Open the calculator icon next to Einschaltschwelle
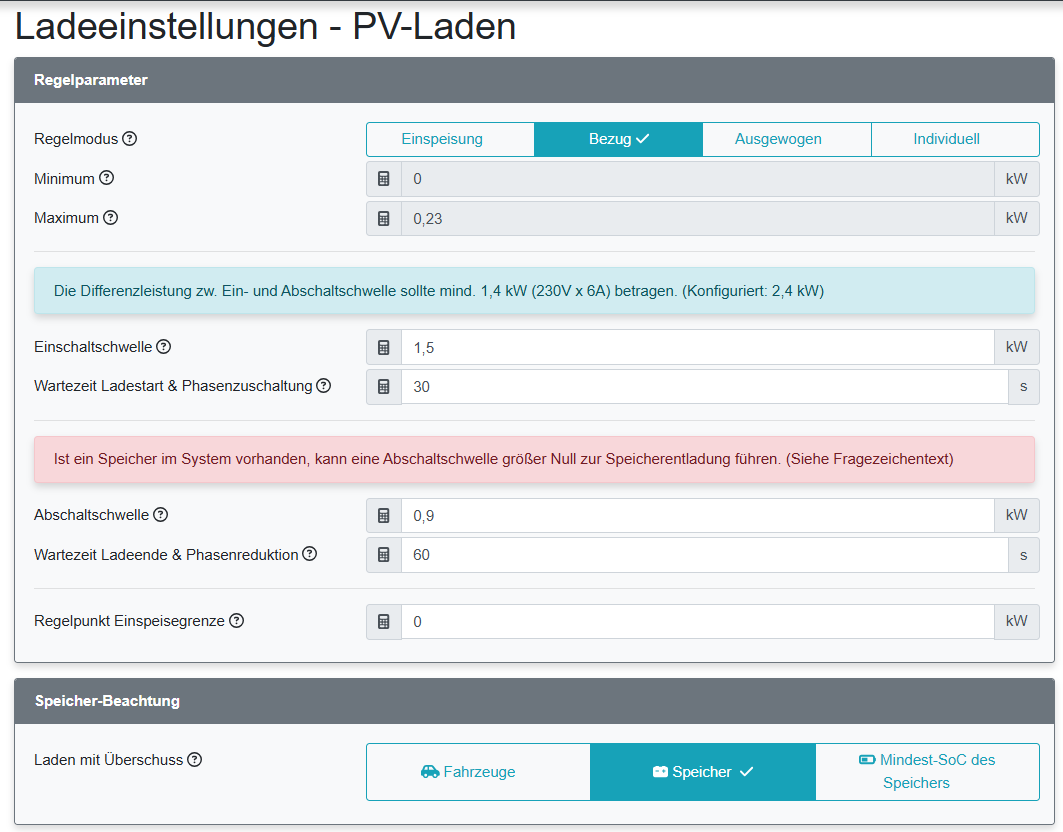Viewport: 1063px width, 832px height. [383, 347]
